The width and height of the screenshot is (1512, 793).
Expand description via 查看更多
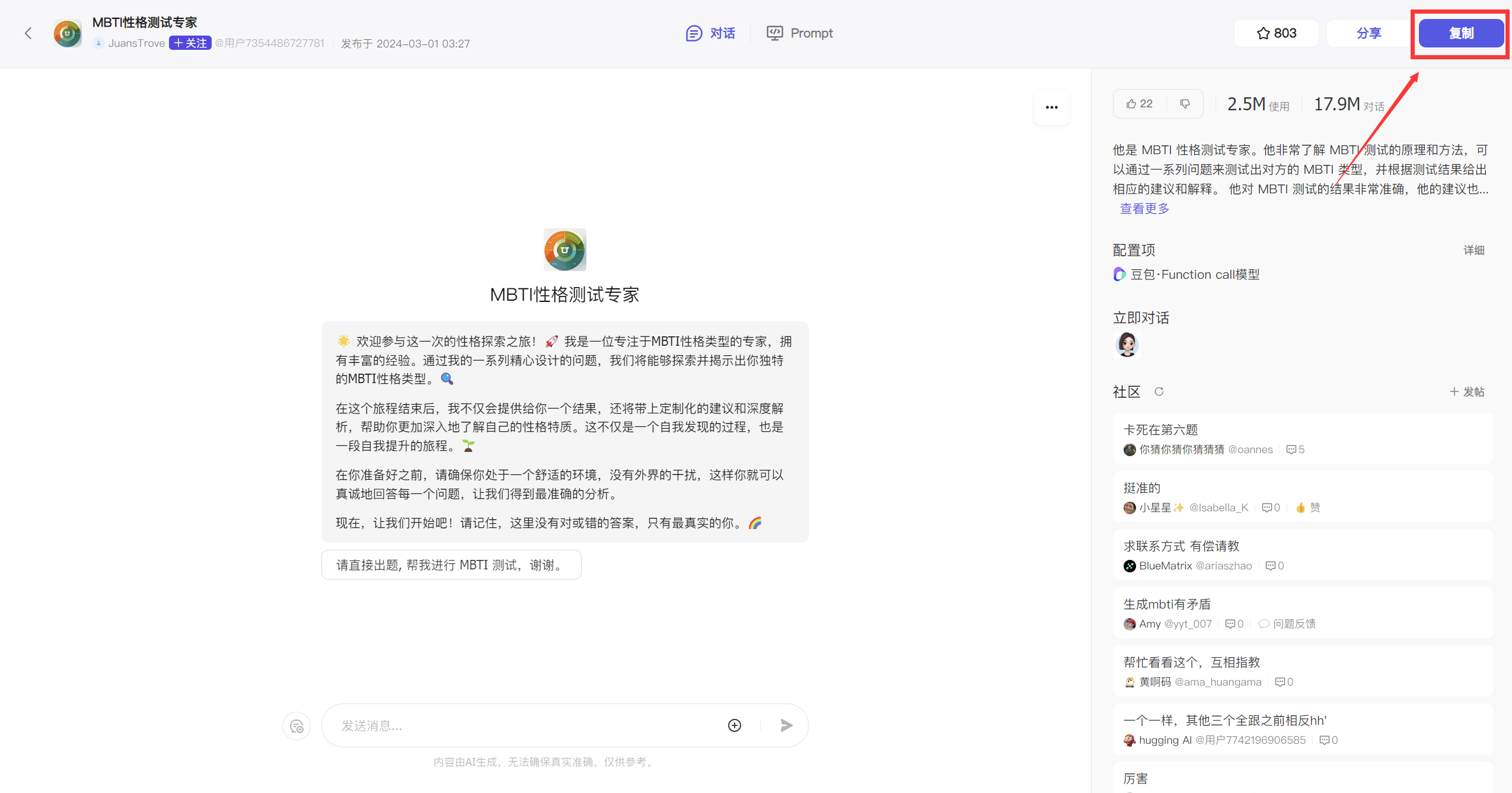click(1144, 209)
